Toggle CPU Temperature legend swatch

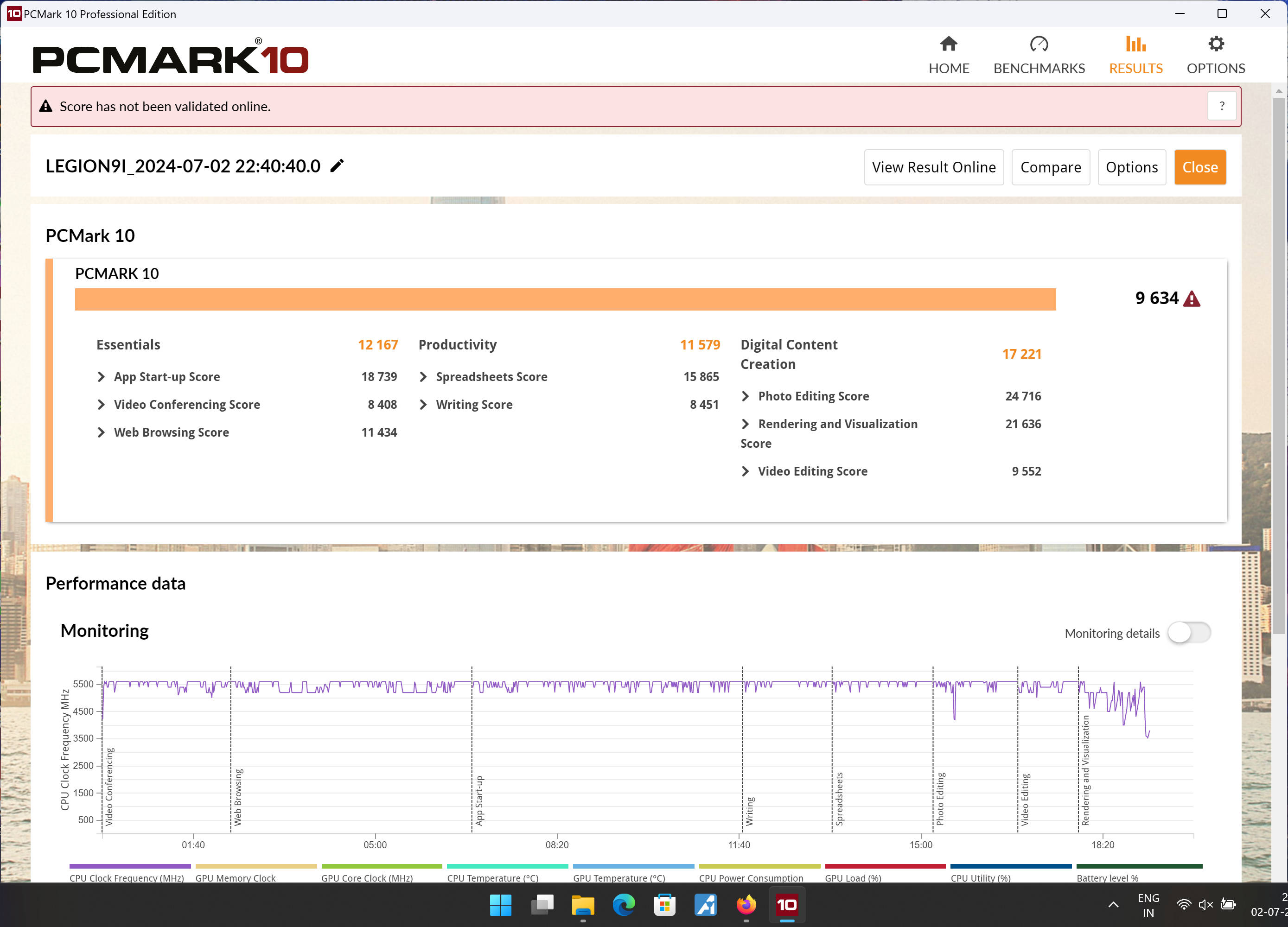507,866
